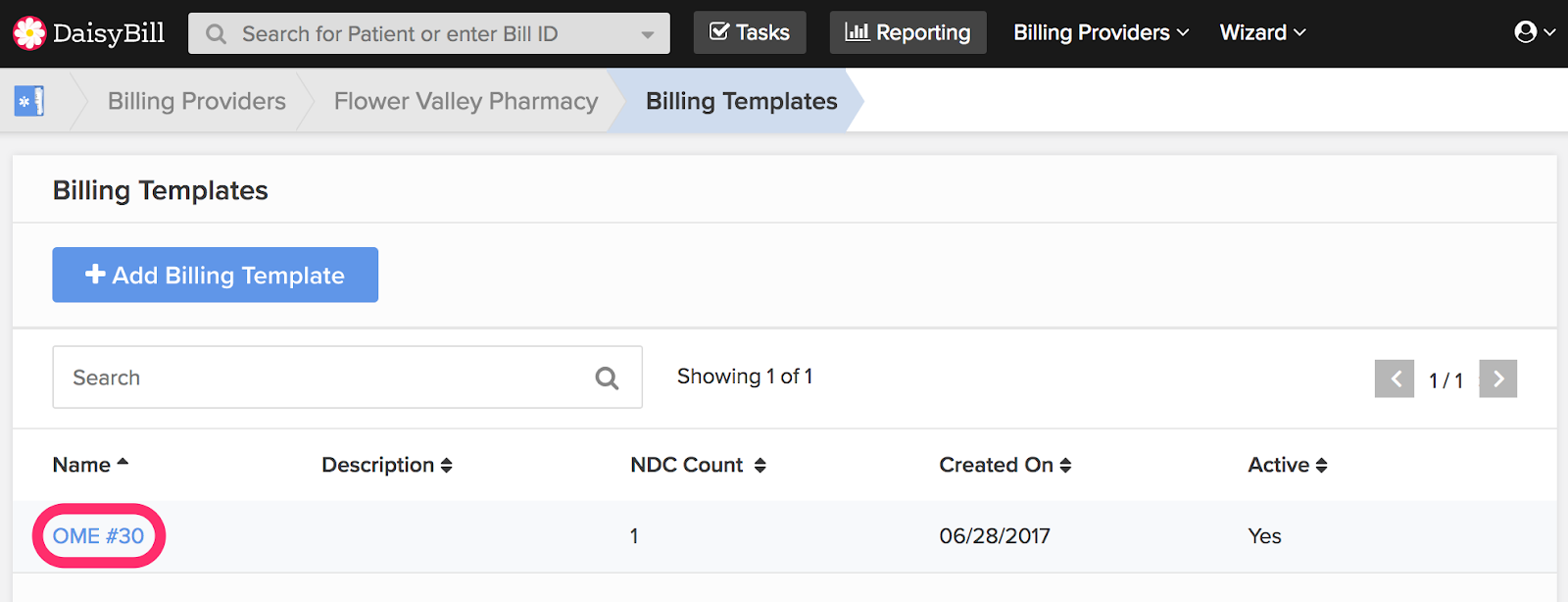The width and height of the screenshot is (1568, 602).
Task: Open the OME #30 template link
Action: [98, 536]
